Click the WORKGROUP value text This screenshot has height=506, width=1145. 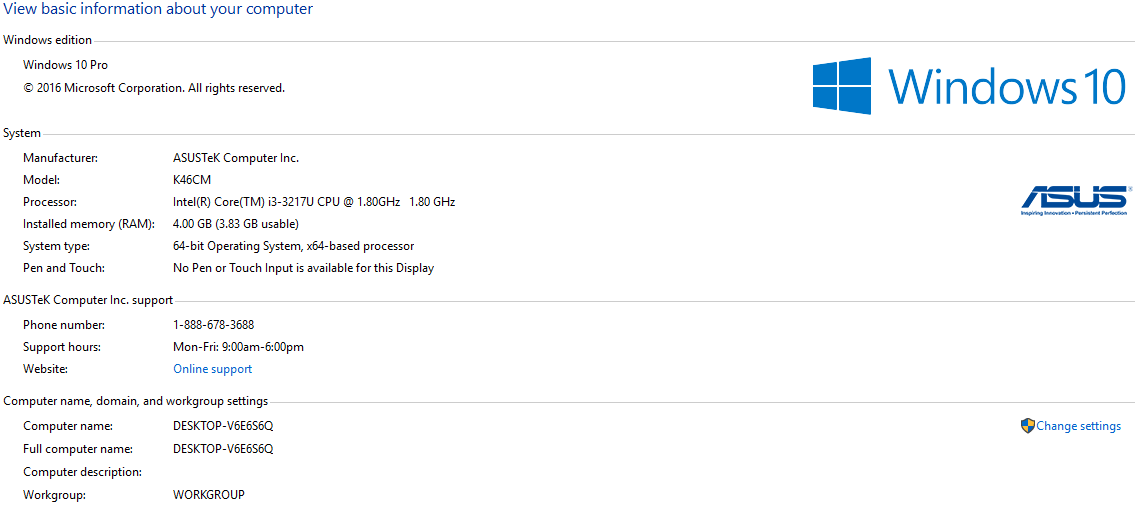208,495
